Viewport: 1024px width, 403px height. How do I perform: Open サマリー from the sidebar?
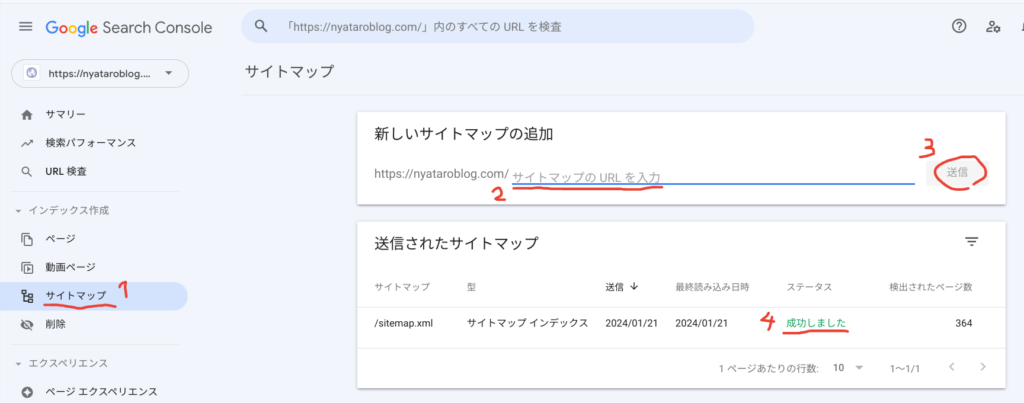65,115
